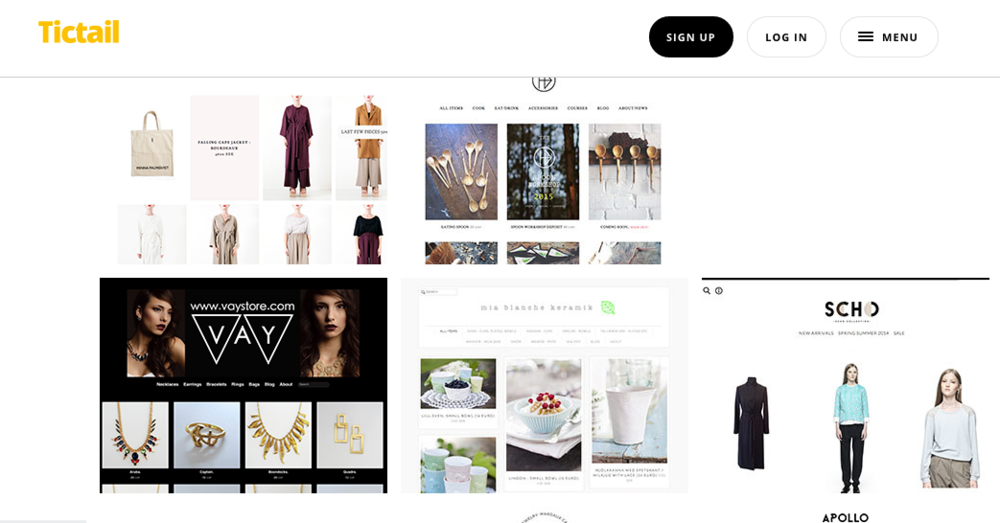Image resolution: width=1000 pixels, height=523 pixels.
Task: Click the VAY triangle logo banner
Action: (242, 334)
